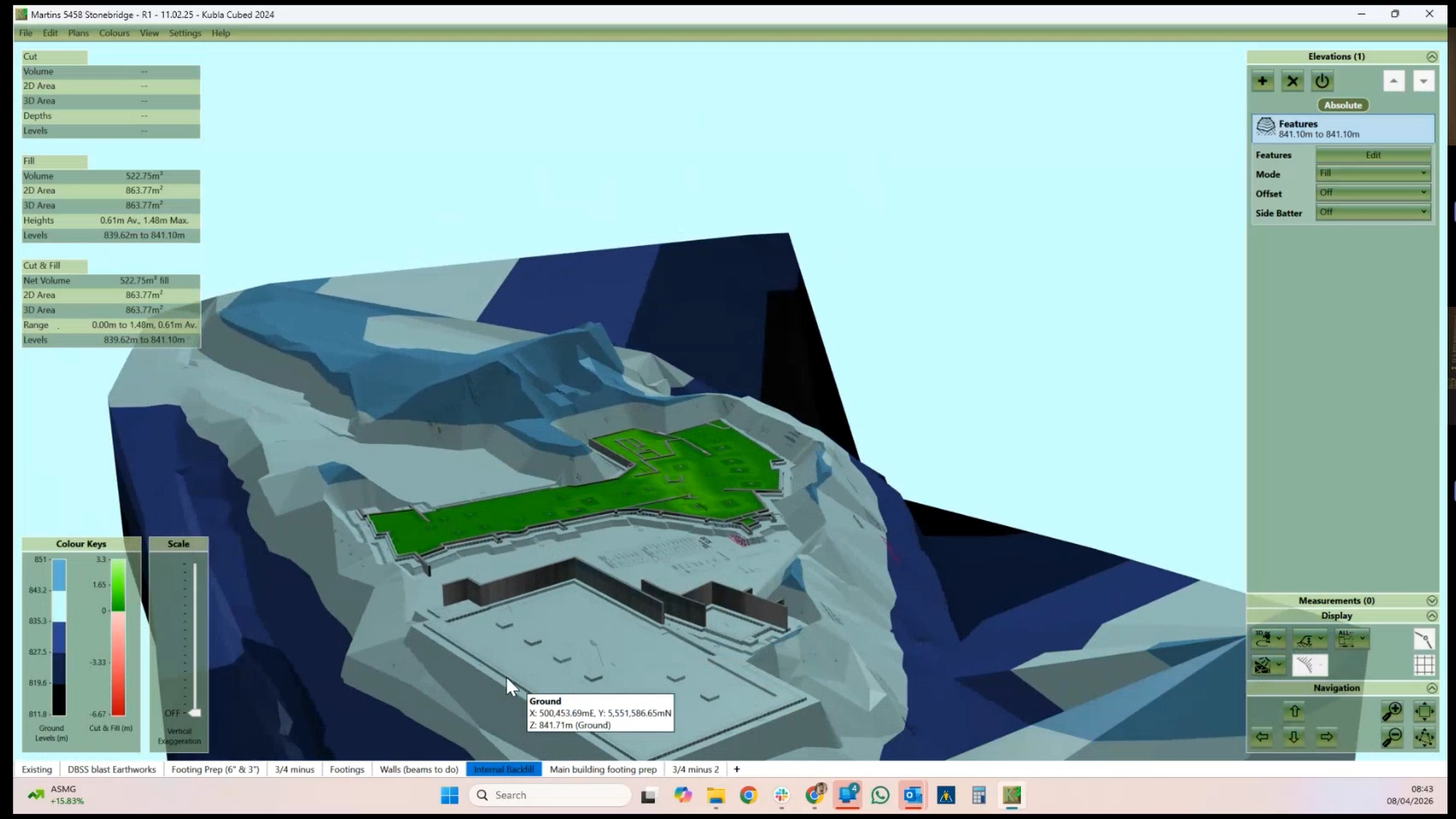Add a new elevation with the plus button

pos(1263,81)
